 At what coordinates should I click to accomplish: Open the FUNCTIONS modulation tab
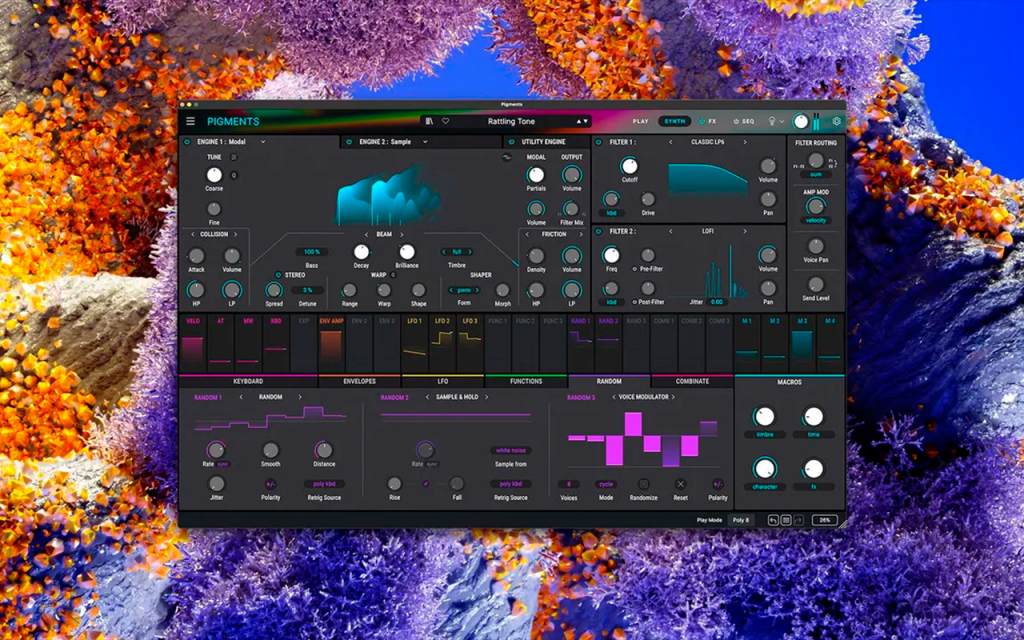tap(526, 381)
